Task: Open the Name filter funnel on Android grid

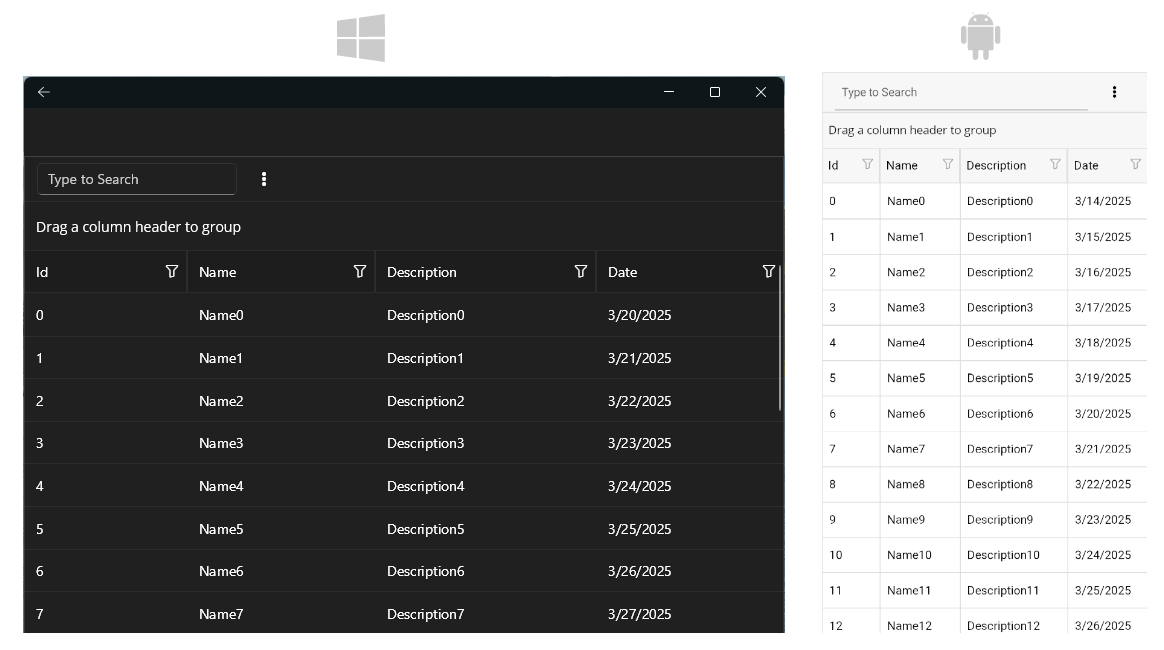Action: (947, 164)
